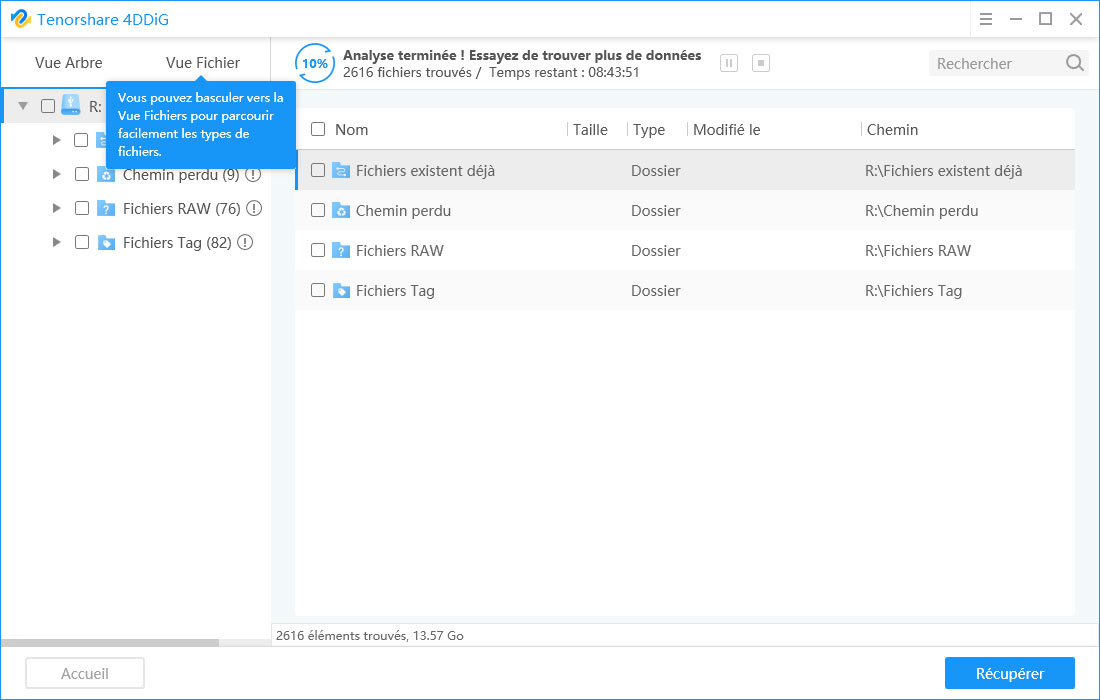Click the 10% progress circle indicator
The height and width of the screenshot is (700, 1100).
click(314, 63)
